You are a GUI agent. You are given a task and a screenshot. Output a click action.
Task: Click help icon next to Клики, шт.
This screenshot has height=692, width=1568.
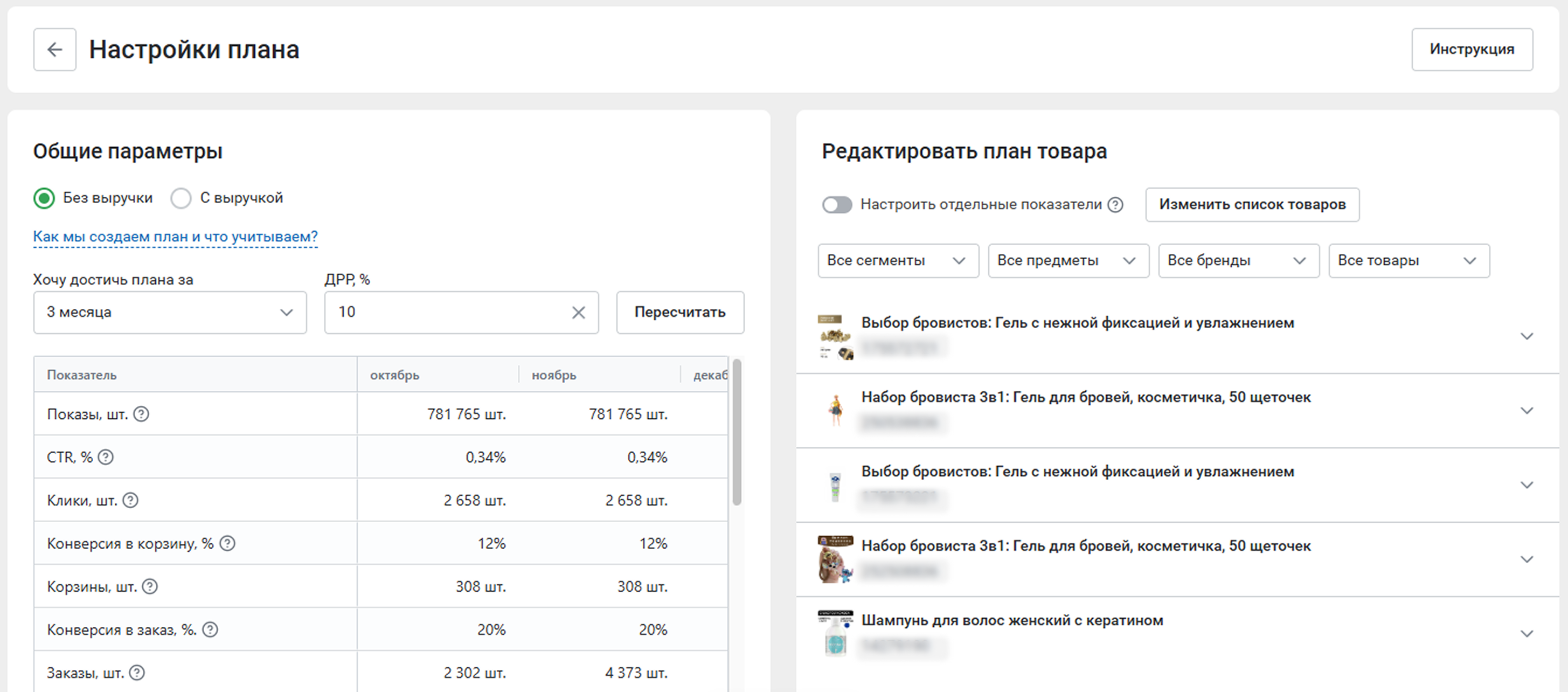(130, 500)
